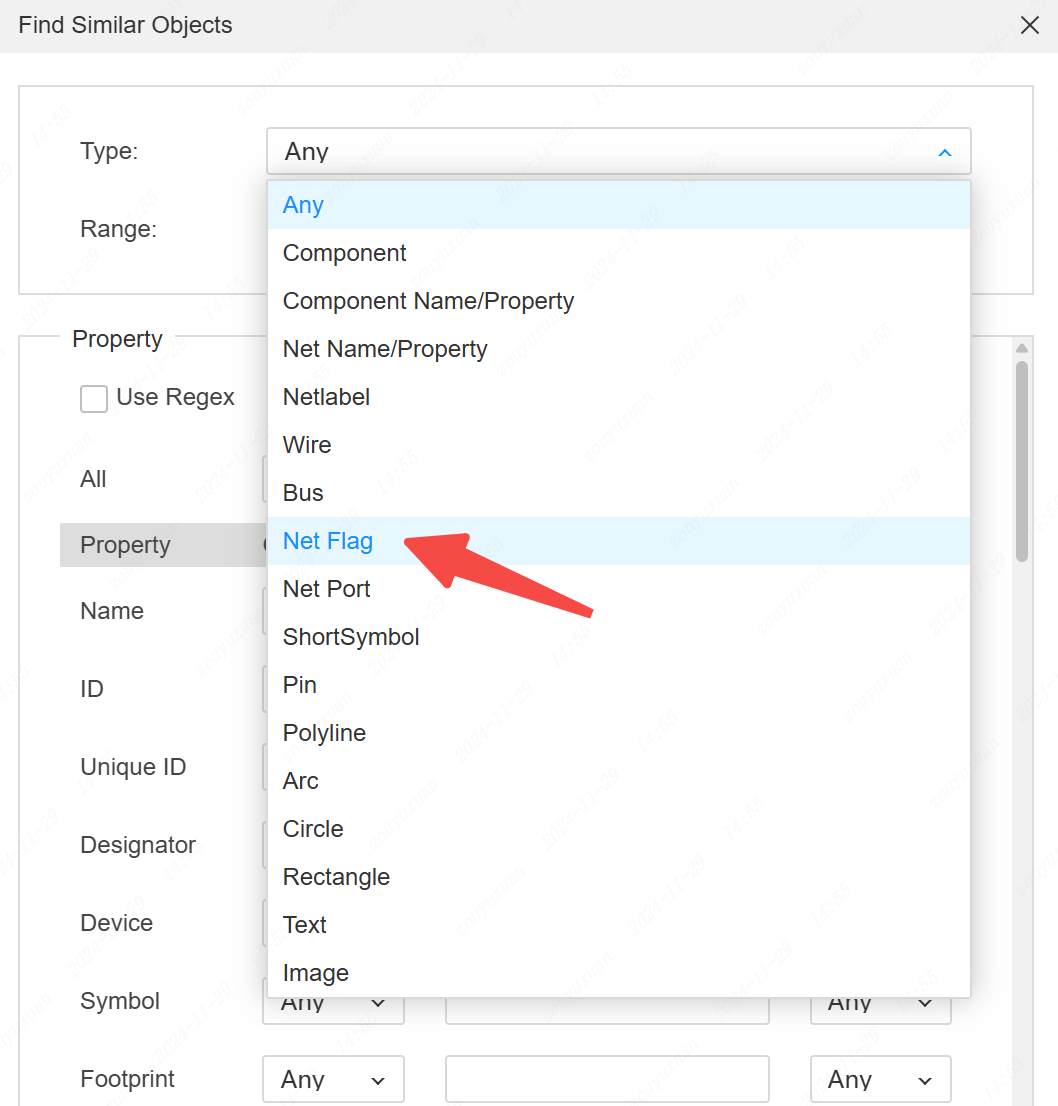This screenshot has width=1058, height=1106.
Task: Click the Footprint value input field
Action: click(607, 1080)
